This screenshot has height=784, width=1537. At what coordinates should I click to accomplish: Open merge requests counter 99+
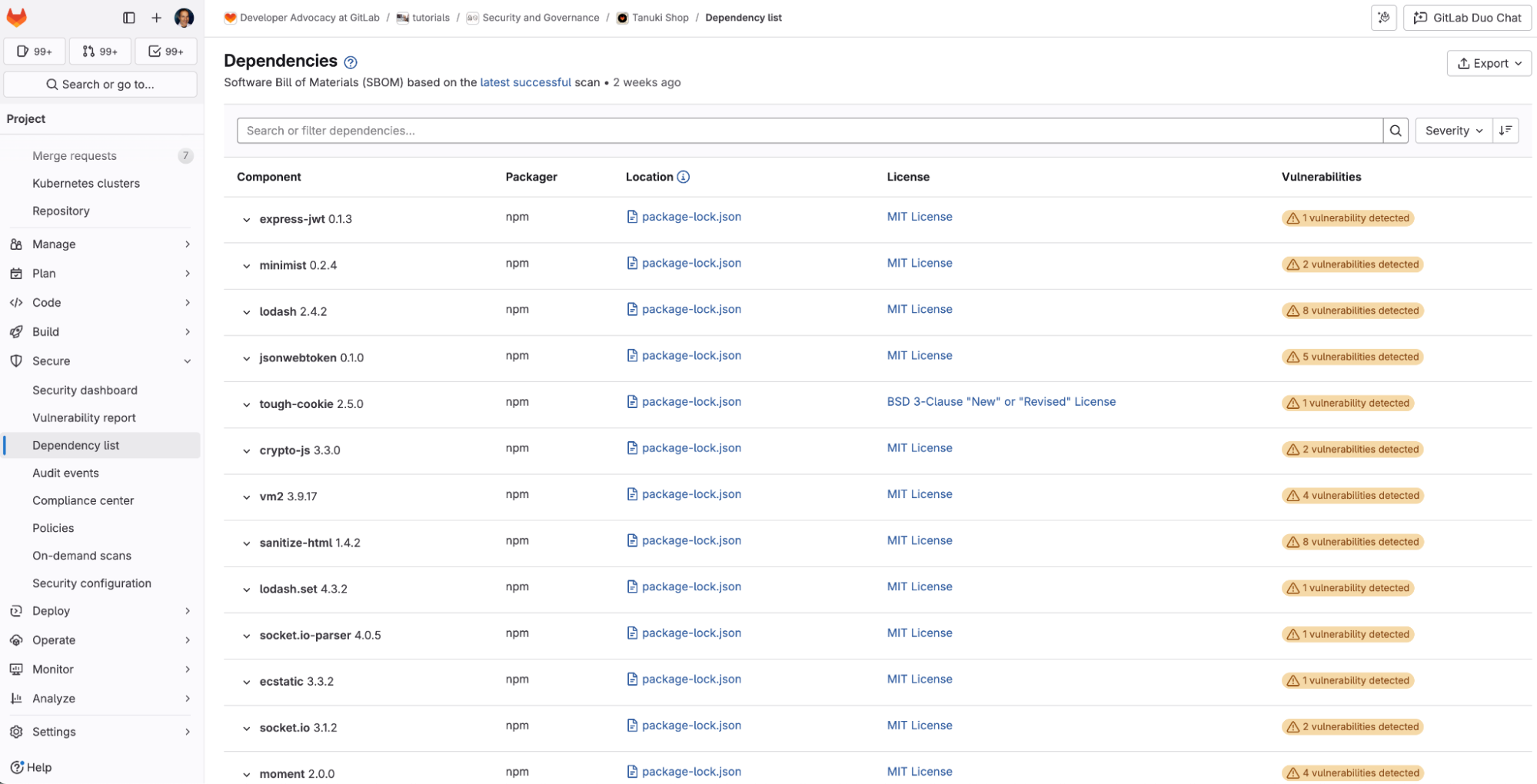pos(100,51)
